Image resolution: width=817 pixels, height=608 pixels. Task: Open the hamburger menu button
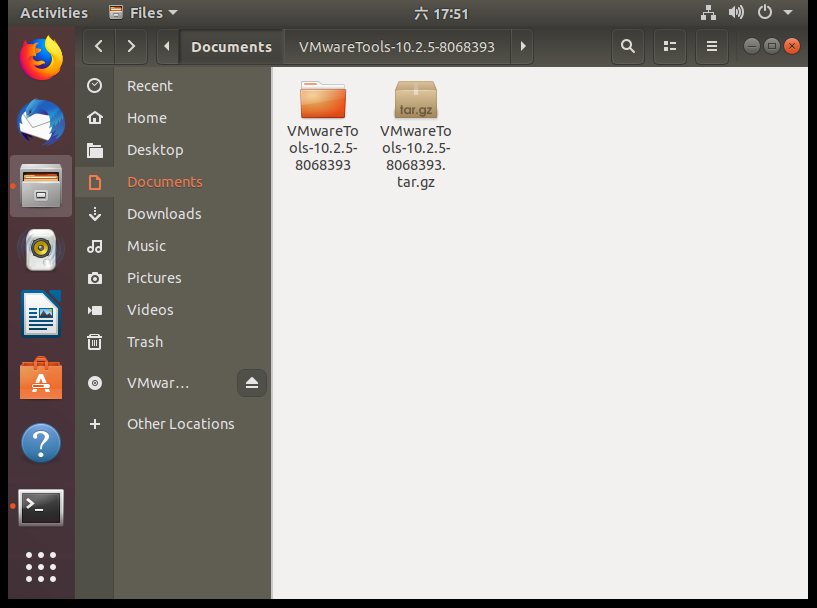[712, 46]
